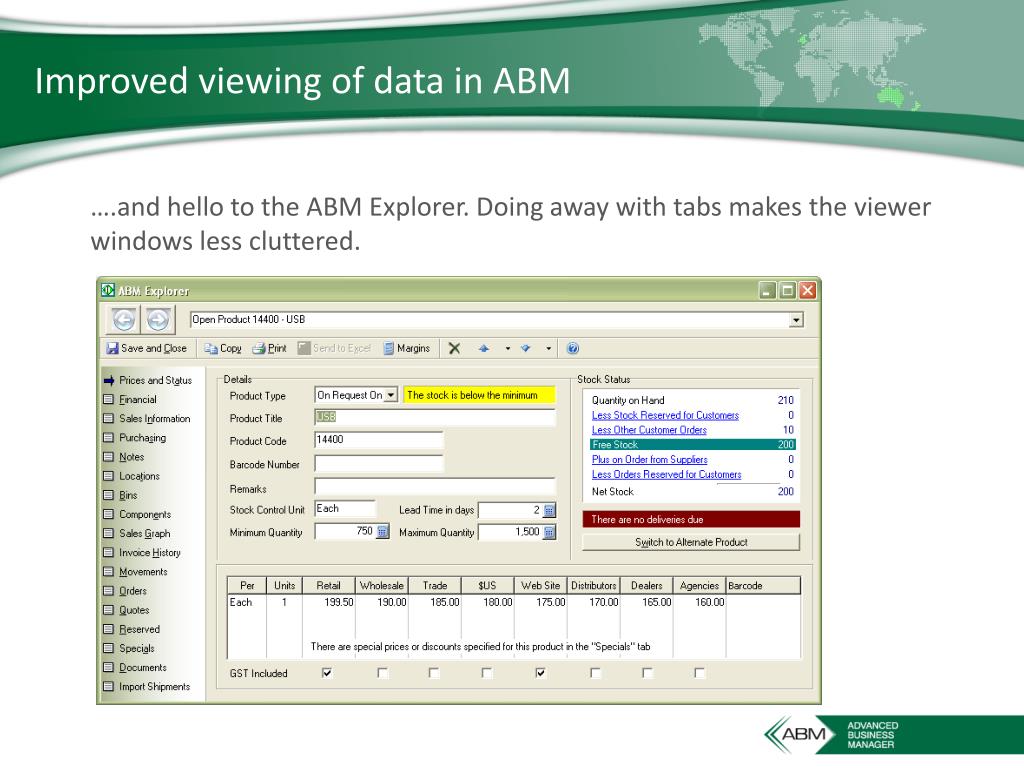Click the Specials sidebar icon

click(108, 648)
